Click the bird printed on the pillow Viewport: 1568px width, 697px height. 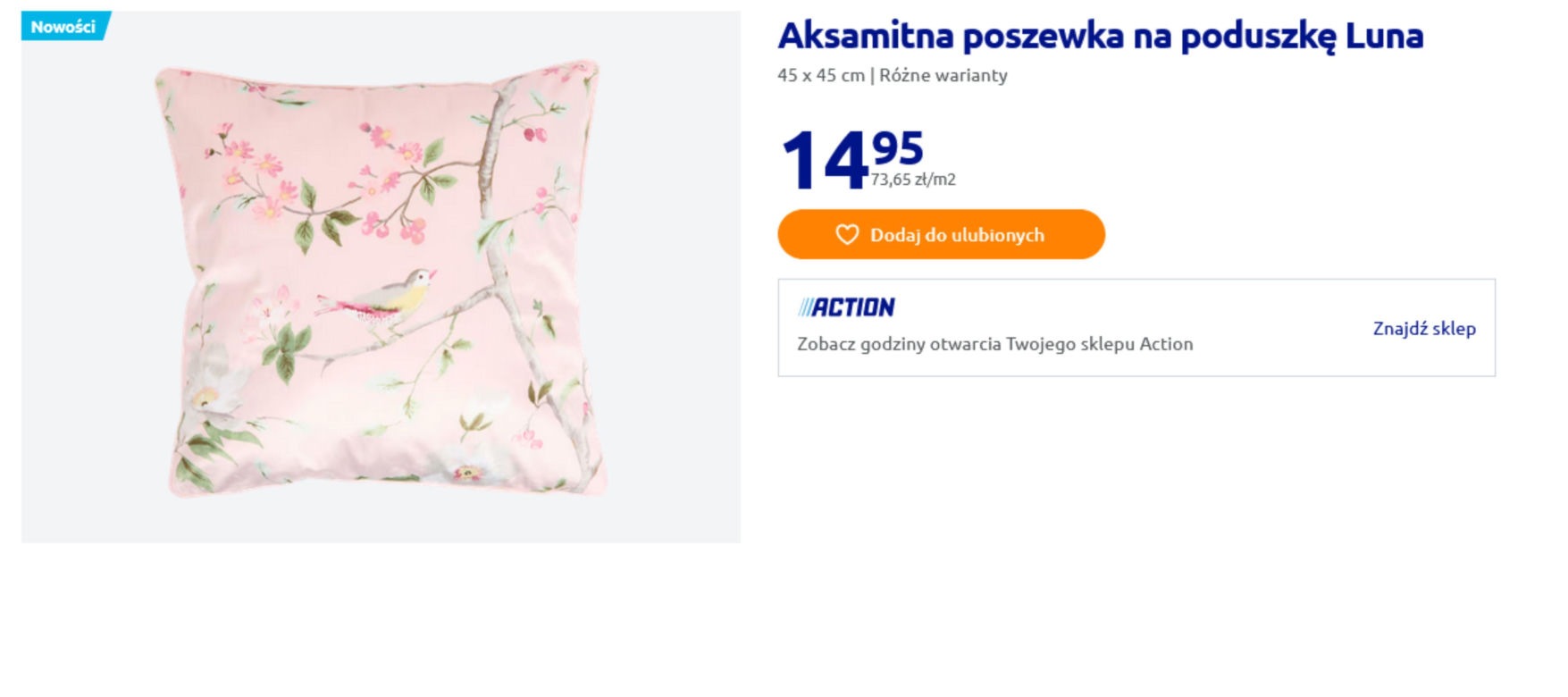(380, 299)
